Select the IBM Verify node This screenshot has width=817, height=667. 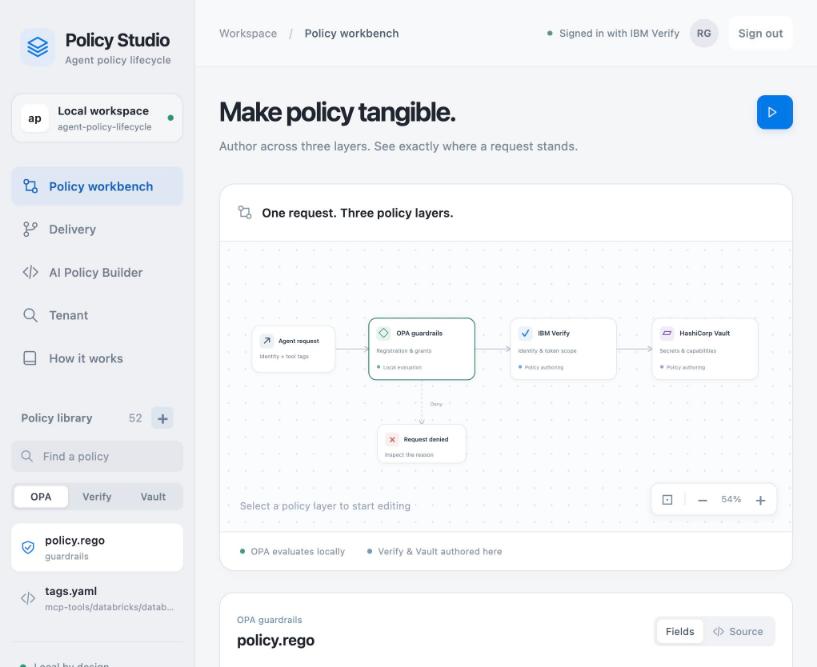[563, 349]
